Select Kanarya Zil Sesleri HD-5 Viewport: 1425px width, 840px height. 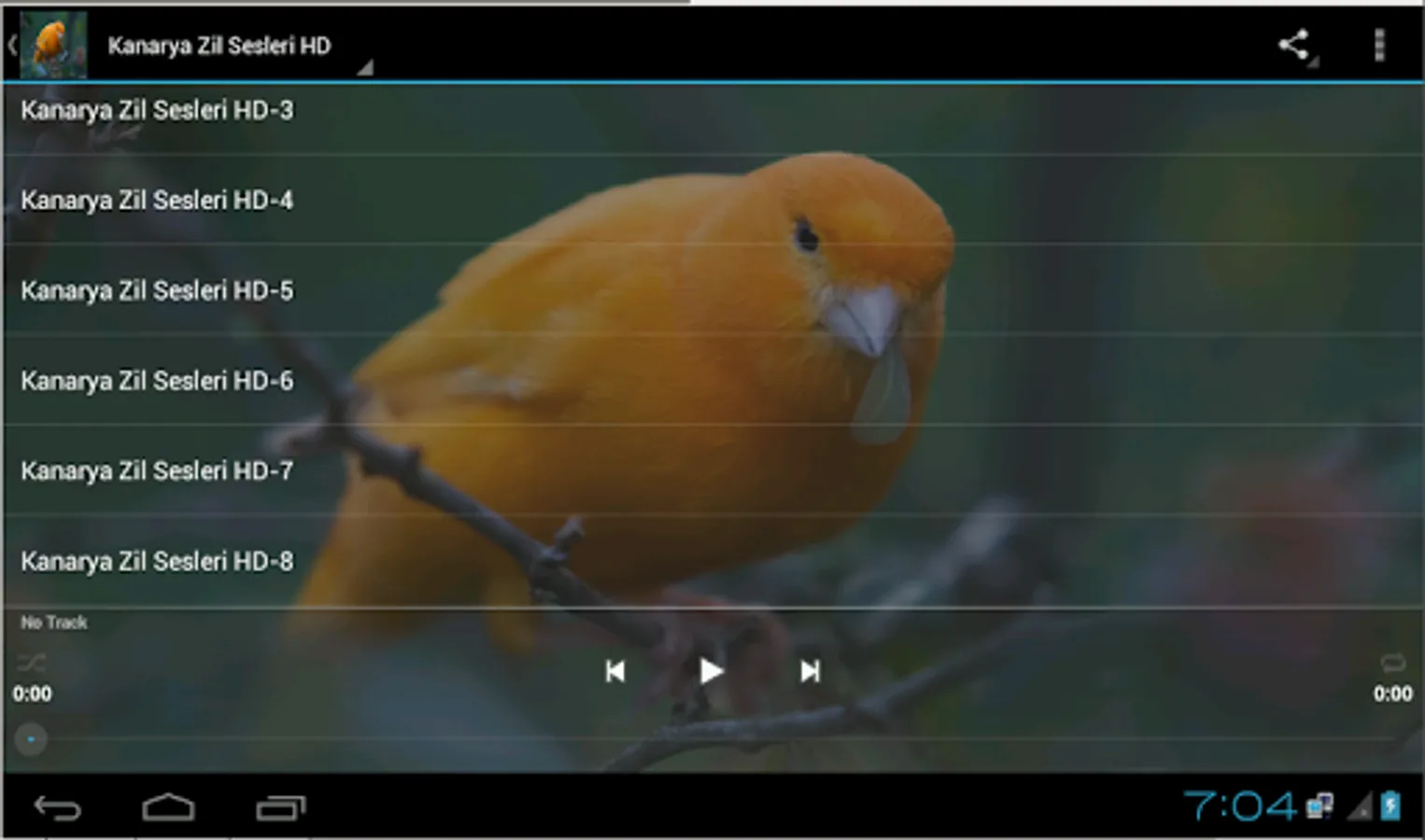click(x=712, y=290)
